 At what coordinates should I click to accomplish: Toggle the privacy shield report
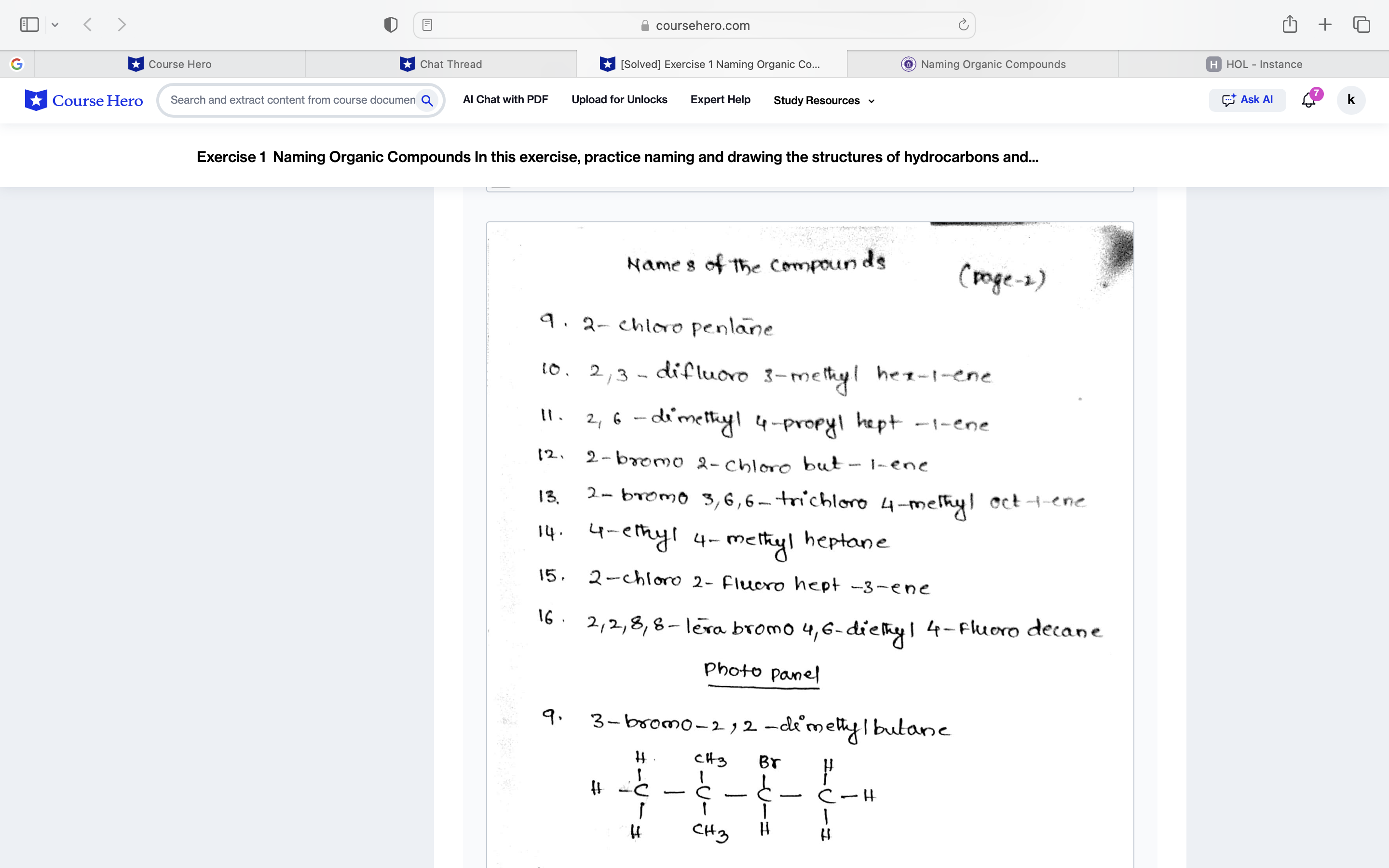pyautogui.click(x=390, y=24)
